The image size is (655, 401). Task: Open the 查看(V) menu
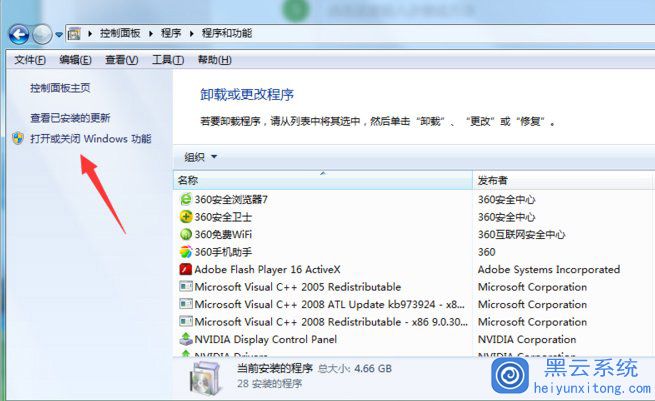click(122, 60)
